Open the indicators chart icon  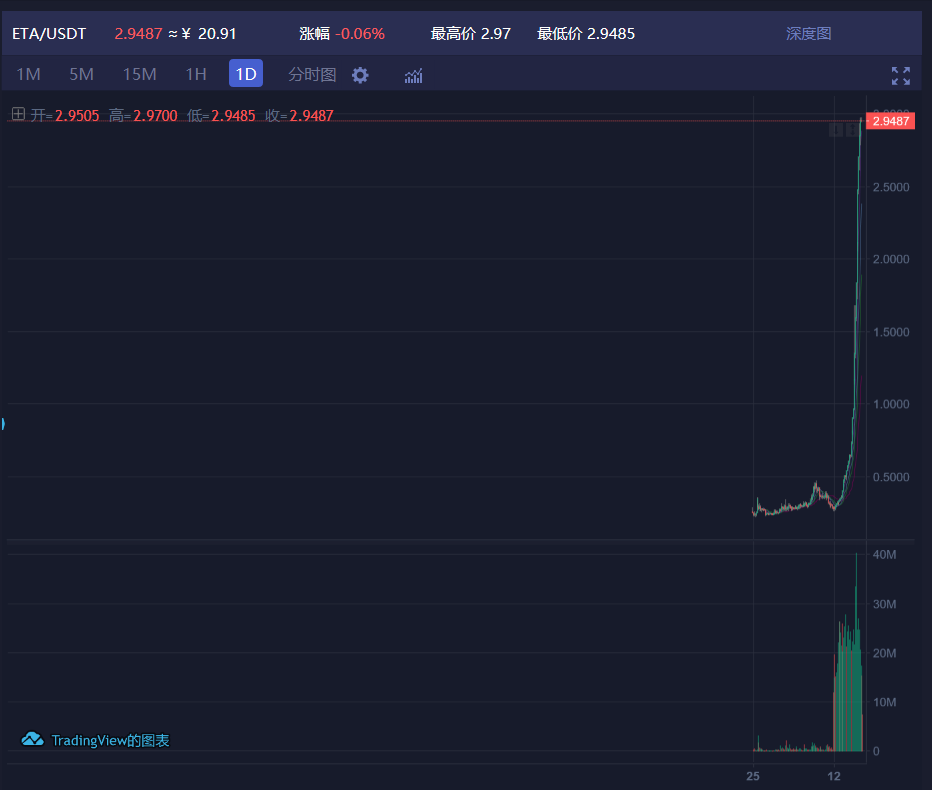click(413, 75)
